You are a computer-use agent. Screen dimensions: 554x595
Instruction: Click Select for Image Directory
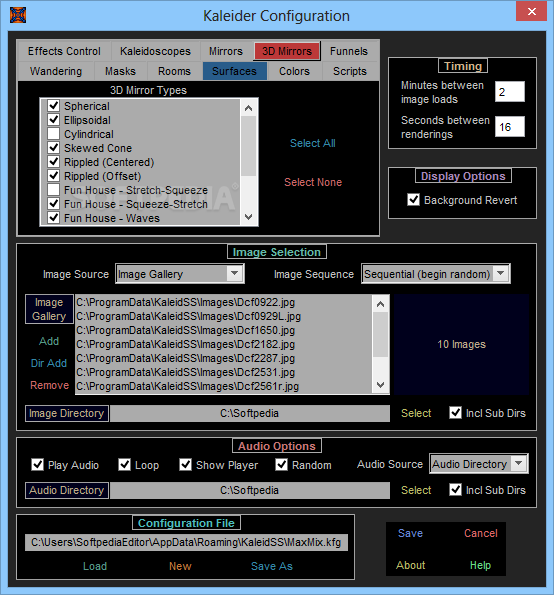tap(416, 413)
